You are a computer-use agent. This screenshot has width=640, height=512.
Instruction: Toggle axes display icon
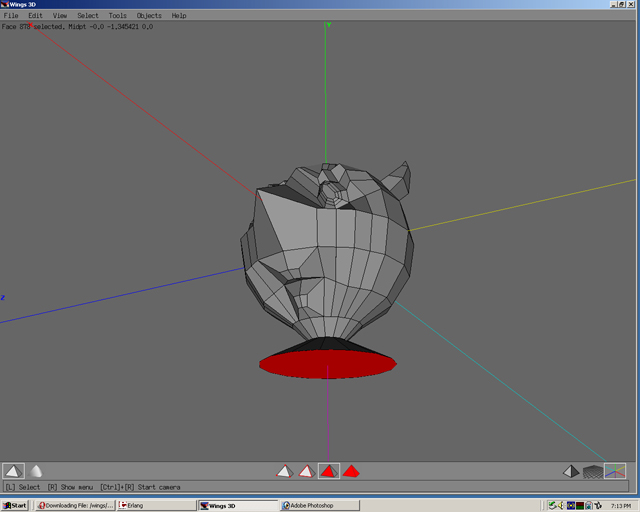(x=615, y=471)
